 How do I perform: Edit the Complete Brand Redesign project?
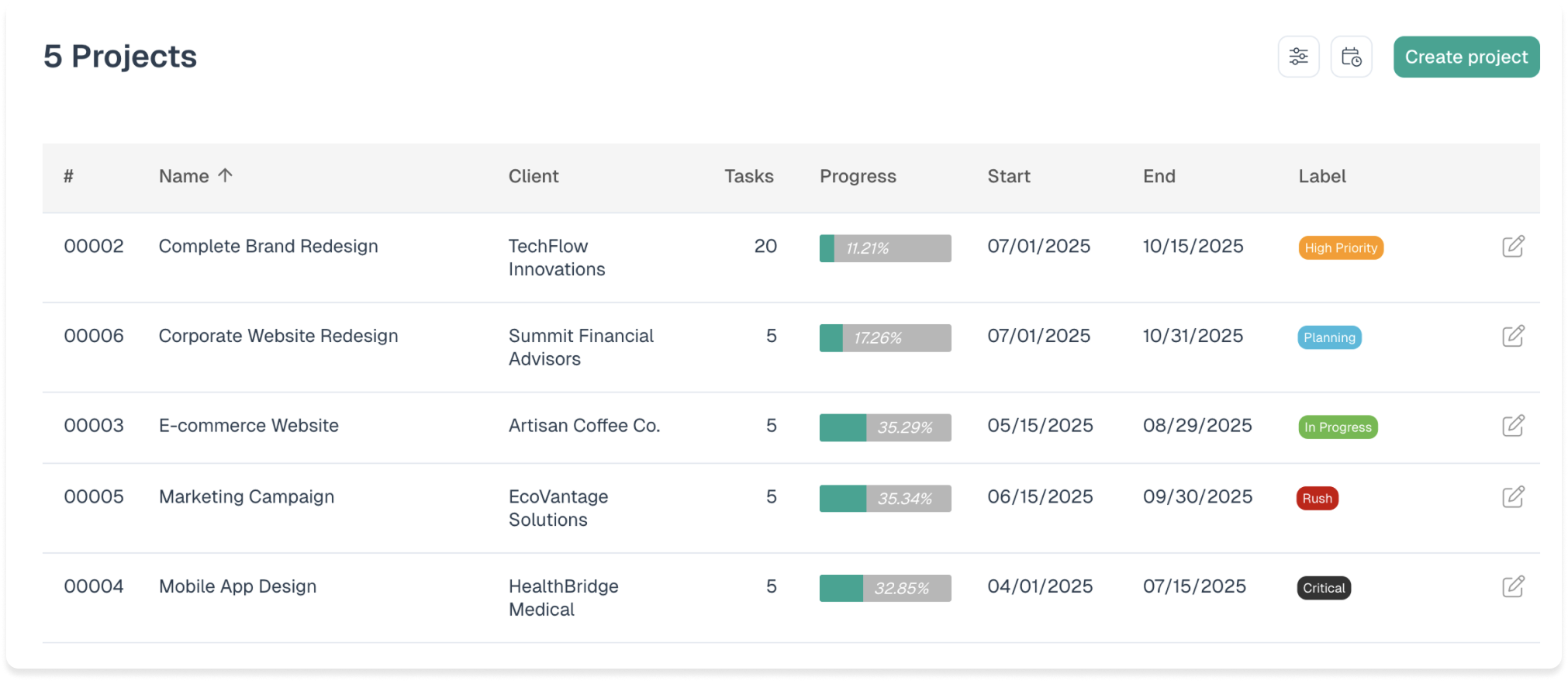[1512, 247]
